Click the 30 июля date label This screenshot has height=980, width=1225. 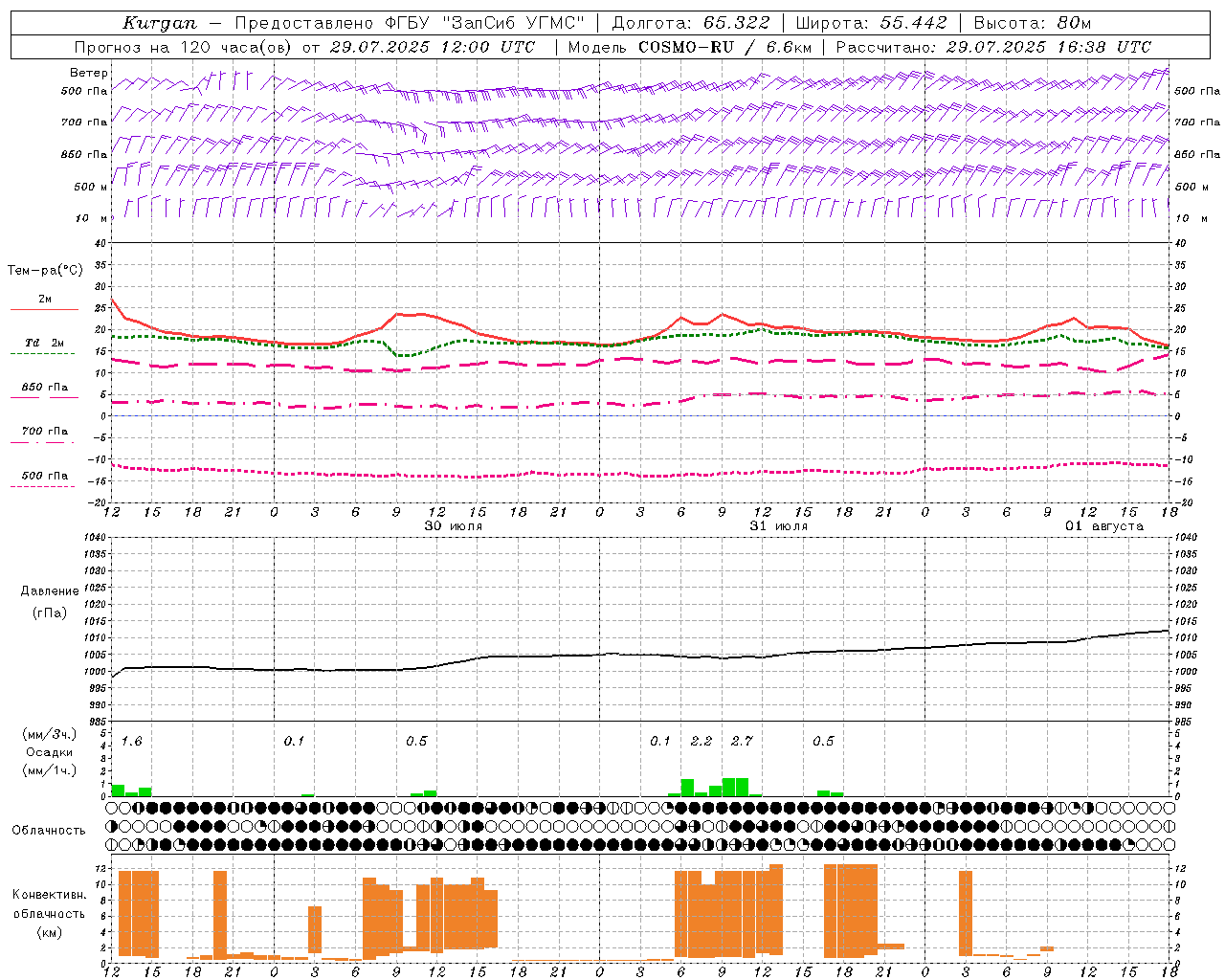[x=454, y=526]
